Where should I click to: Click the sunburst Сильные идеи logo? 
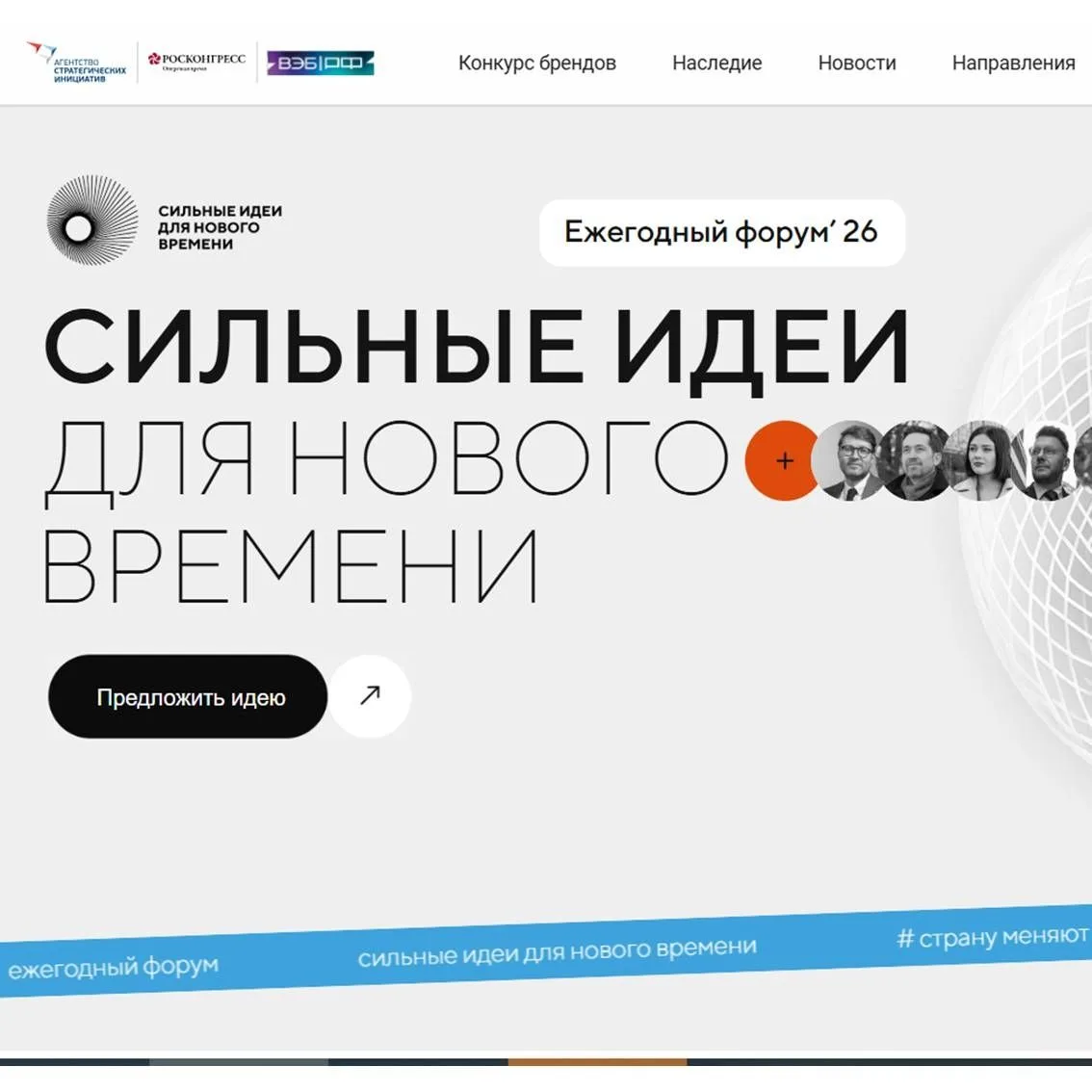(x=91, y=221)
